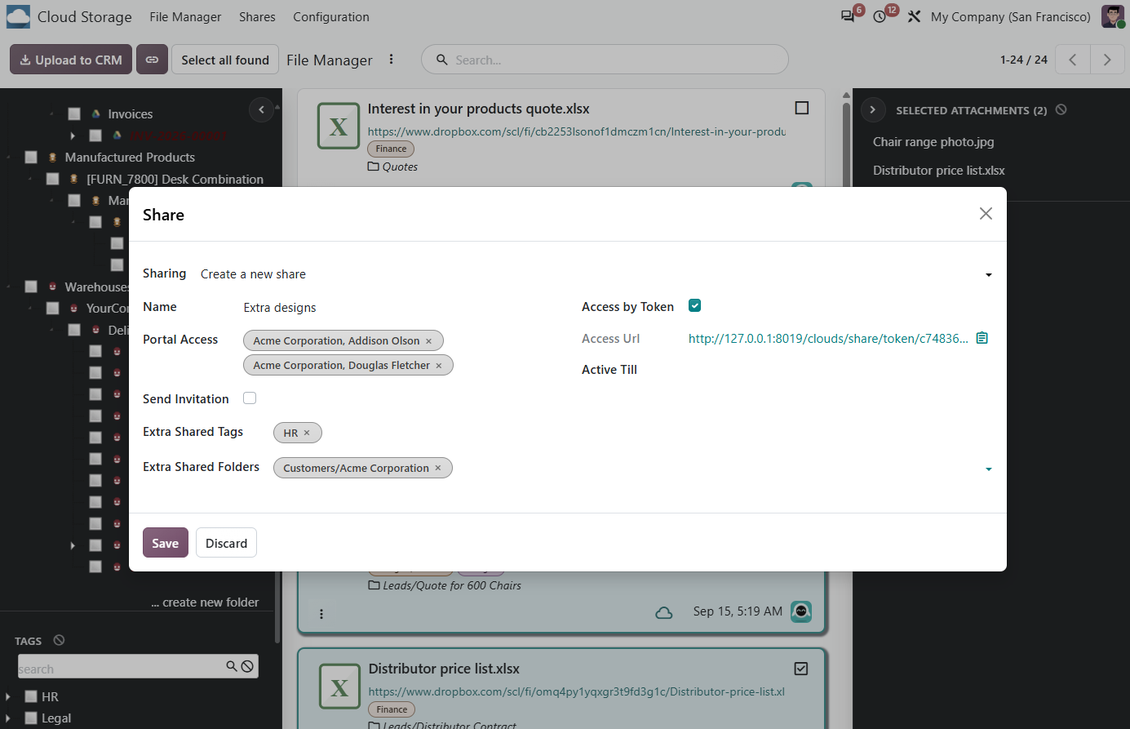Viewport: 1130px width, 729px height.
Task: Remove Customers/Acme Corporation shared folder
Action: click(437, 468)
